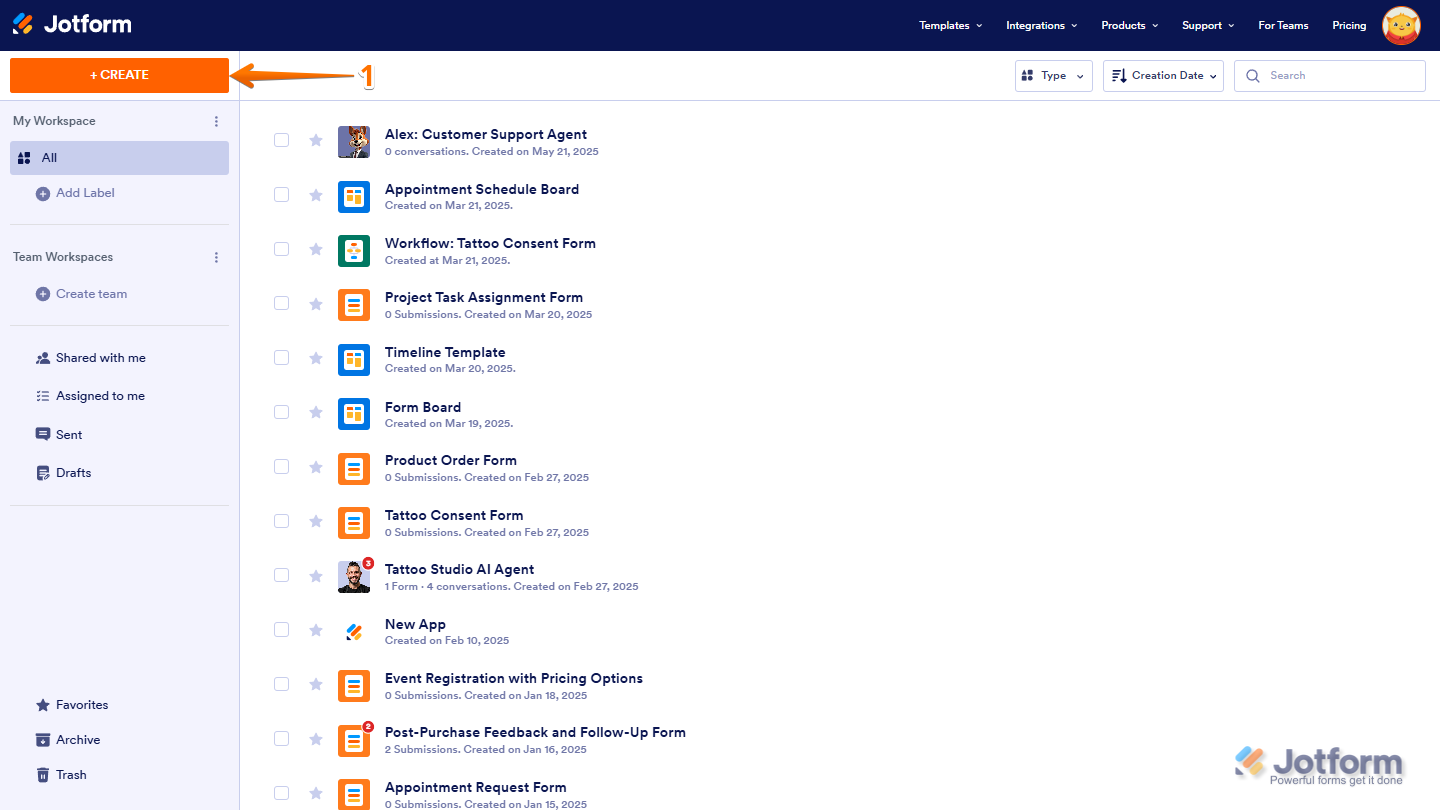Expand the Type filter dropdown

tap(1054, 76)
